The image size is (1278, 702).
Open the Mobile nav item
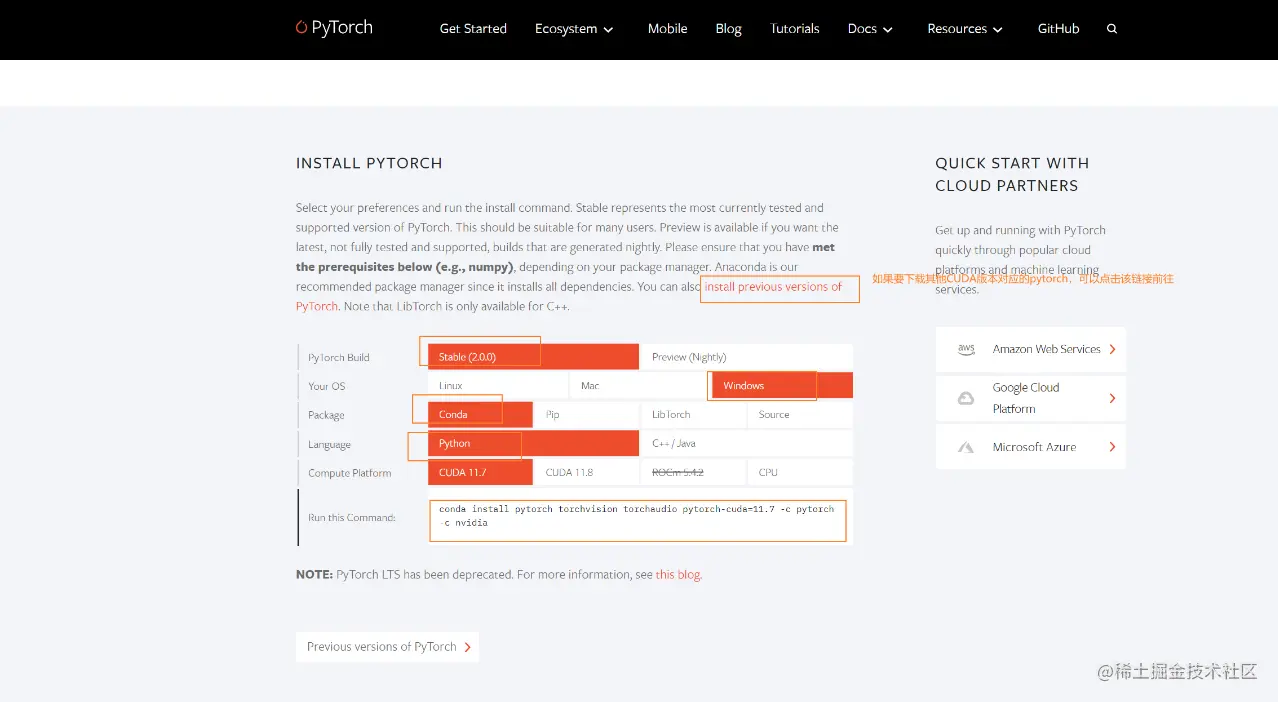[667, 29]
